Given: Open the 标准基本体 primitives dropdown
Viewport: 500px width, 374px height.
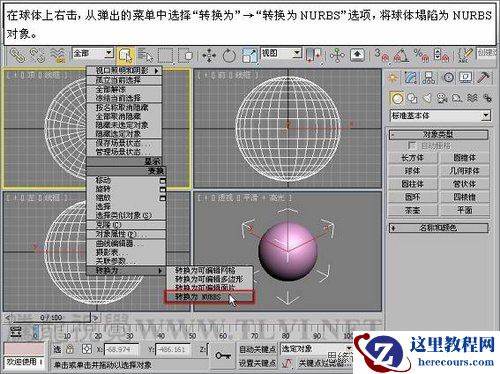Looking at the screenshot, I should click(x=440, y=116).
